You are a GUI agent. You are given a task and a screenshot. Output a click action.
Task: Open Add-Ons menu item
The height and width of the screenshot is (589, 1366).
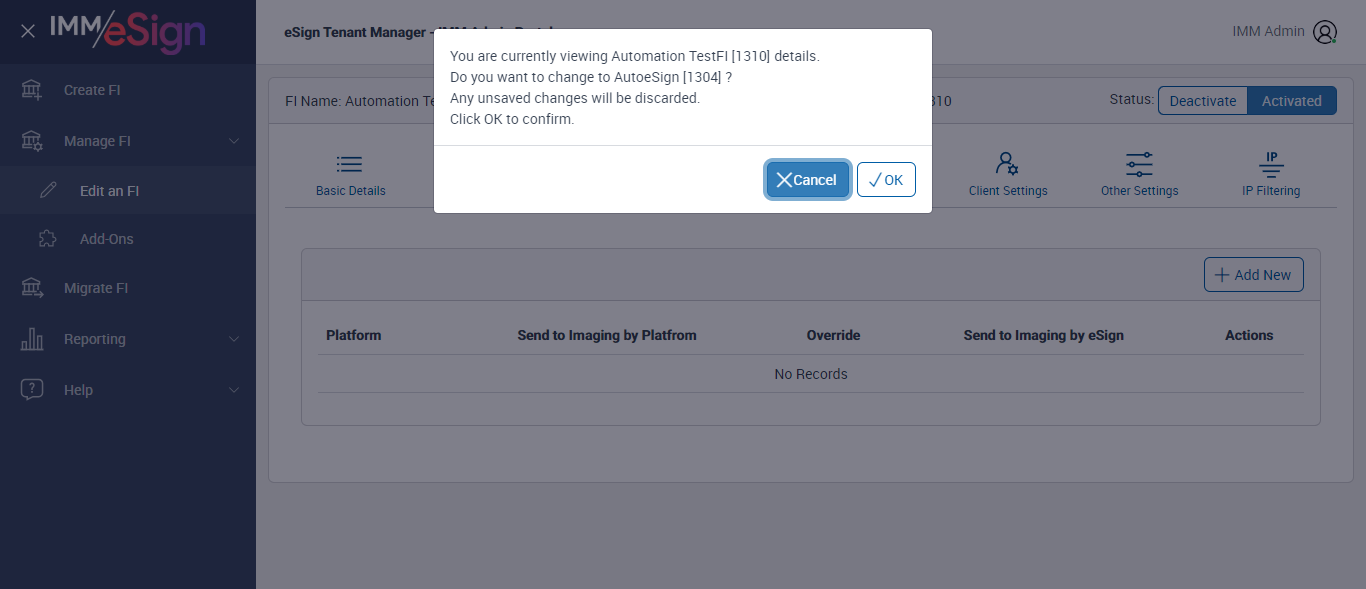point(128,239)
